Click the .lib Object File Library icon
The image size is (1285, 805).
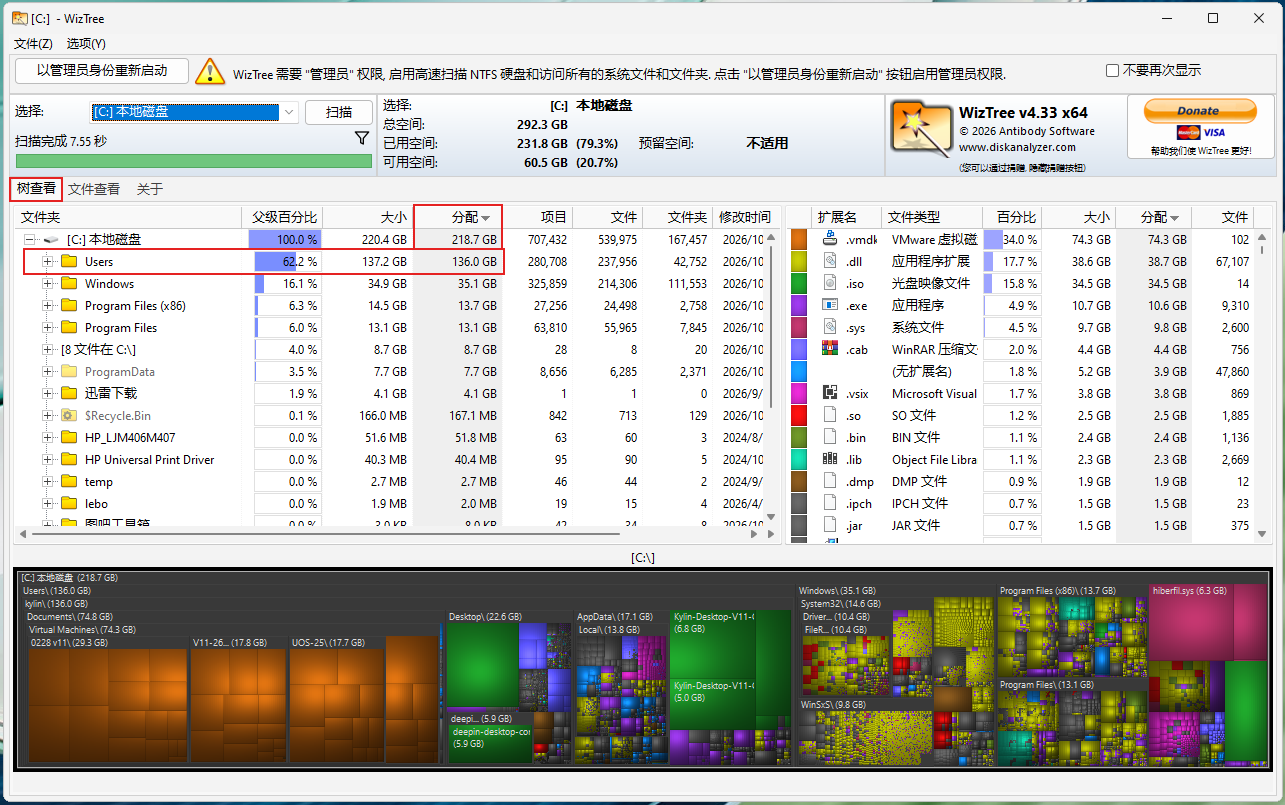click(x=829, y=460)
